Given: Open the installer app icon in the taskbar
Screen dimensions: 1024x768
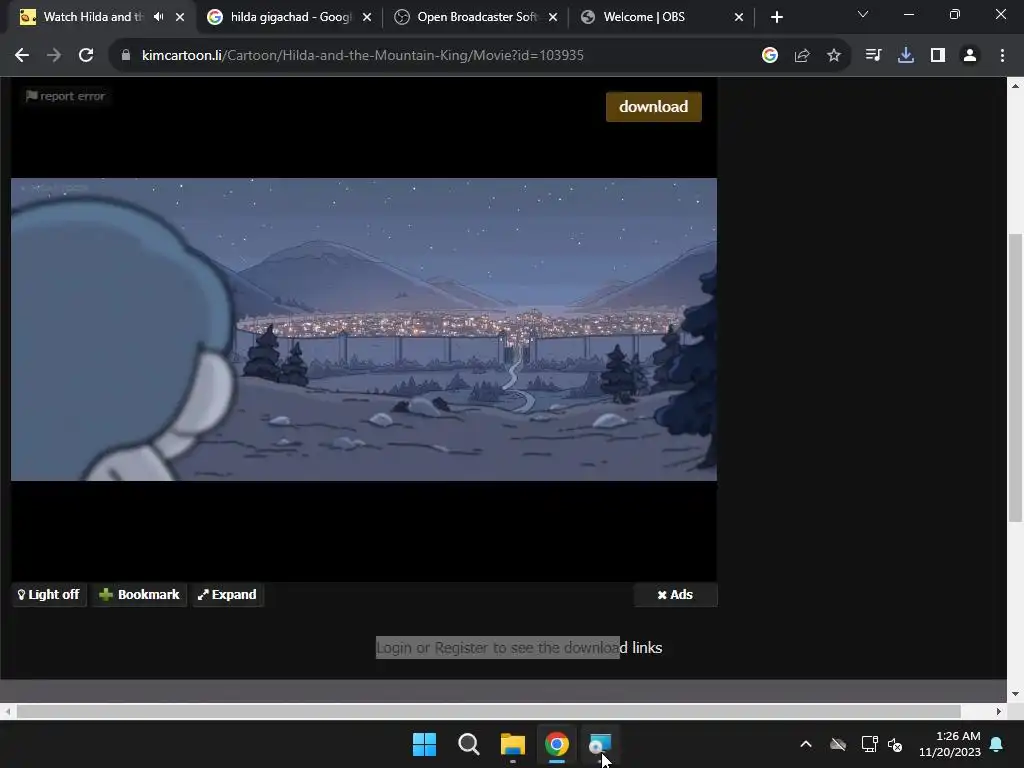Looking at the screenshot, I should coord(600,744).
